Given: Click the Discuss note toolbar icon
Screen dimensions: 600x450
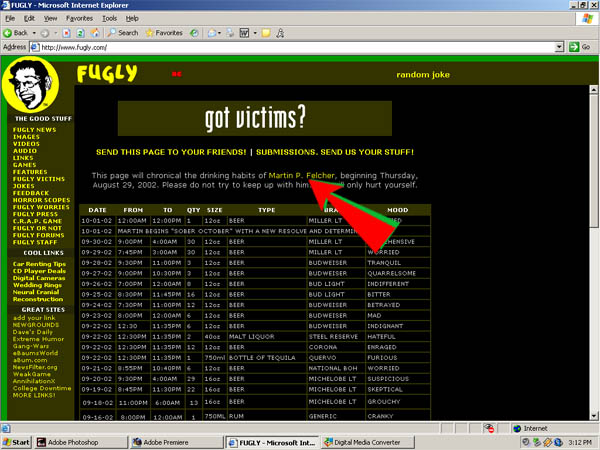Looking at the screenshot, I should click(x=266, y=33).
